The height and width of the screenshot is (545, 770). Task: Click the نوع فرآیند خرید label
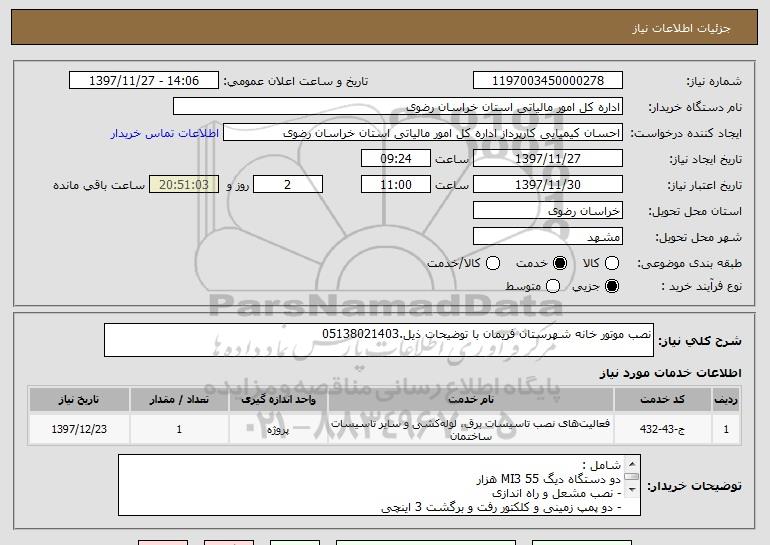coord(701,286)
